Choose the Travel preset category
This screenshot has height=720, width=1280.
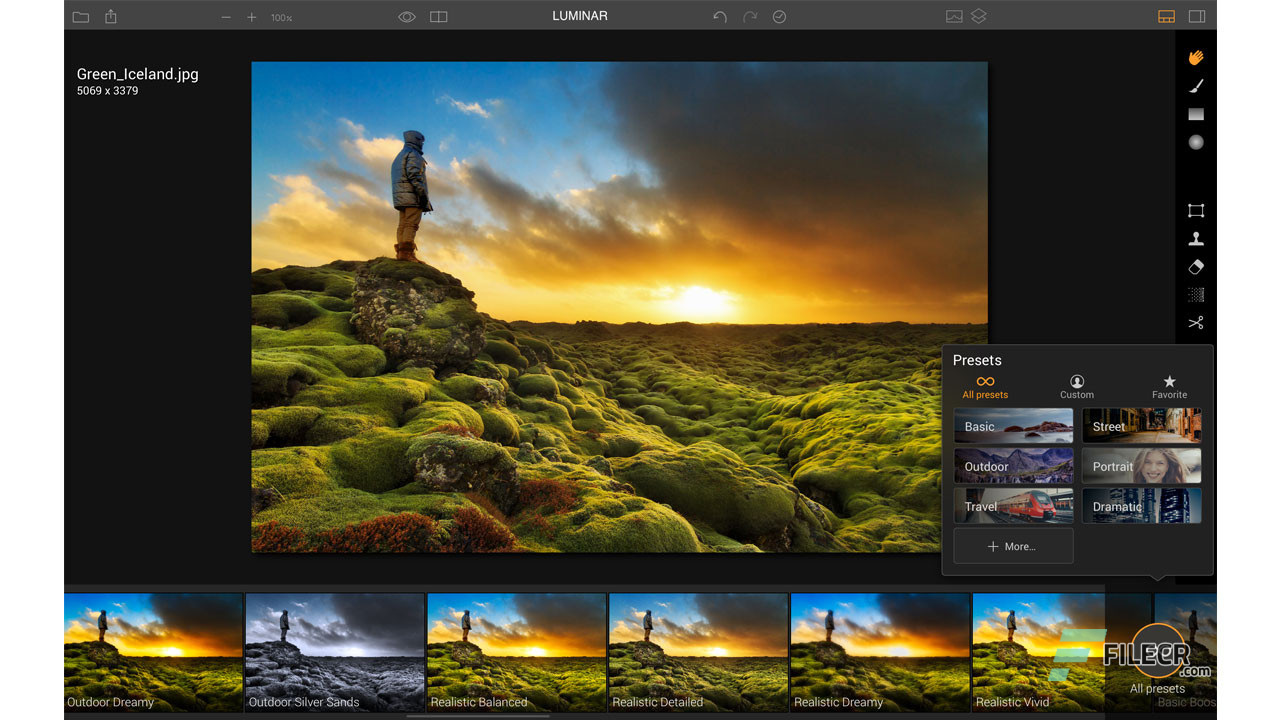1013,506
